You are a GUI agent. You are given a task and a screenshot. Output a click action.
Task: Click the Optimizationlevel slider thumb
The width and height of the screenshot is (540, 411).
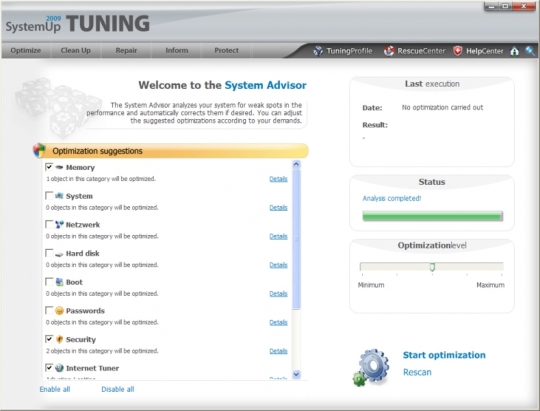click(x=432, y=267)
